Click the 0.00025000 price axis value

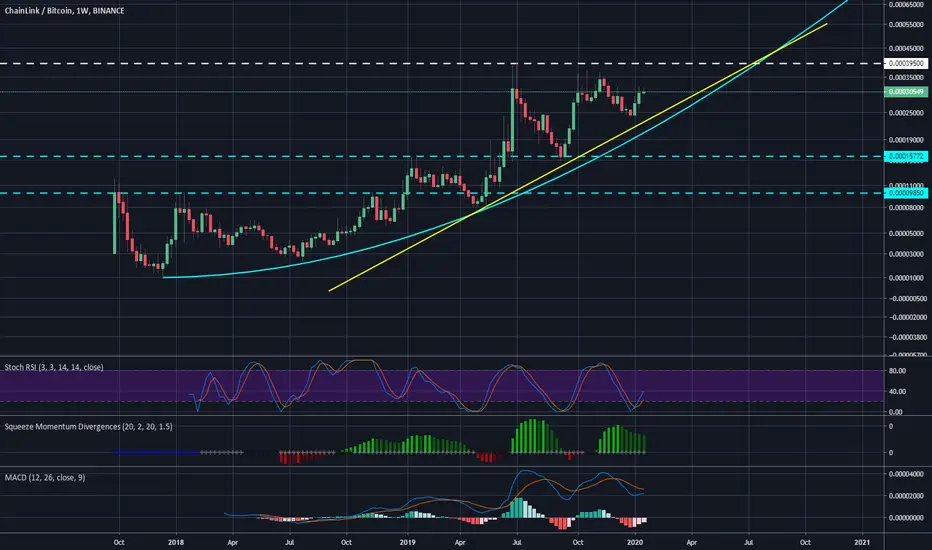click(906, 113)
